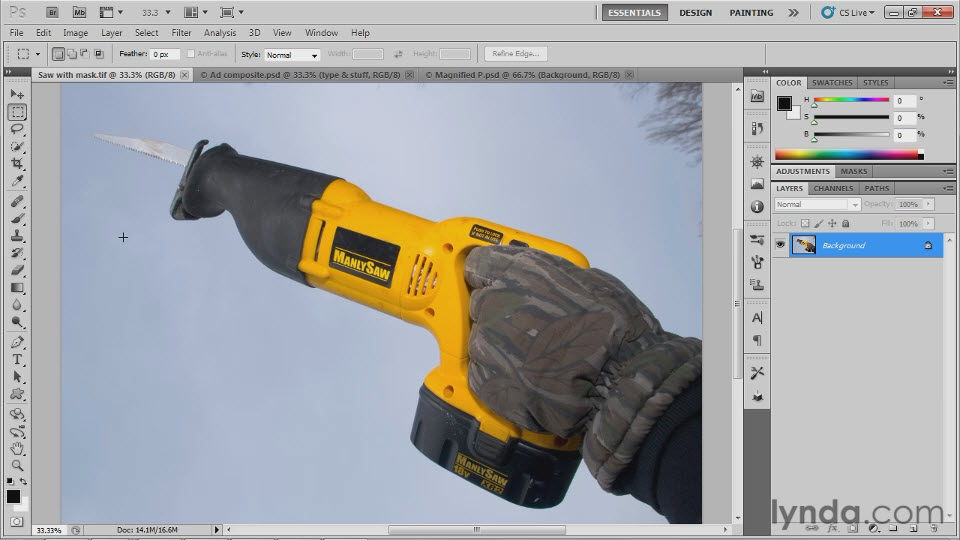Close the Saw with mask.tif tab
This screenshot has width=960, height=540.
pos(184,75)
